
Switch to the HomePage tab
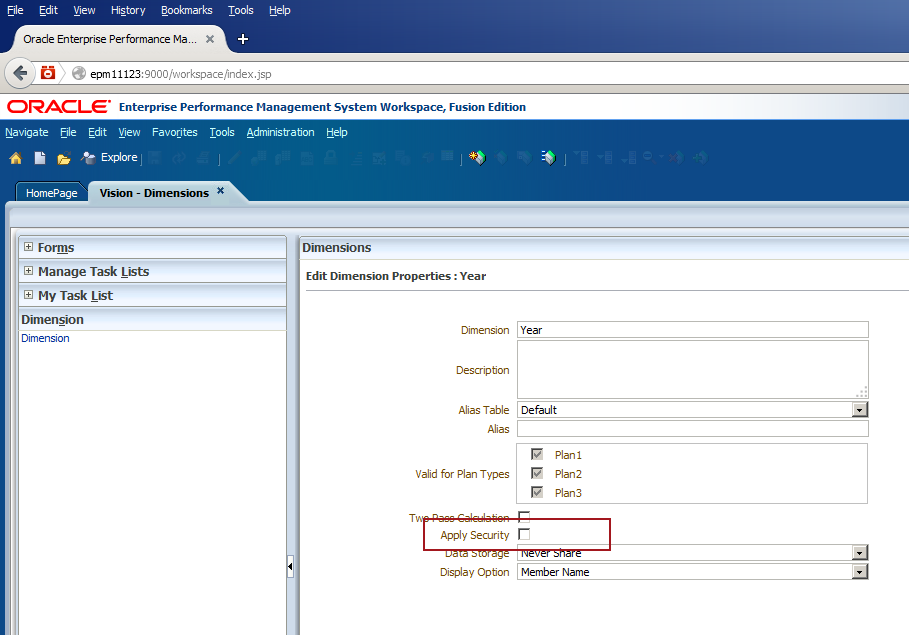pos(52,193)
